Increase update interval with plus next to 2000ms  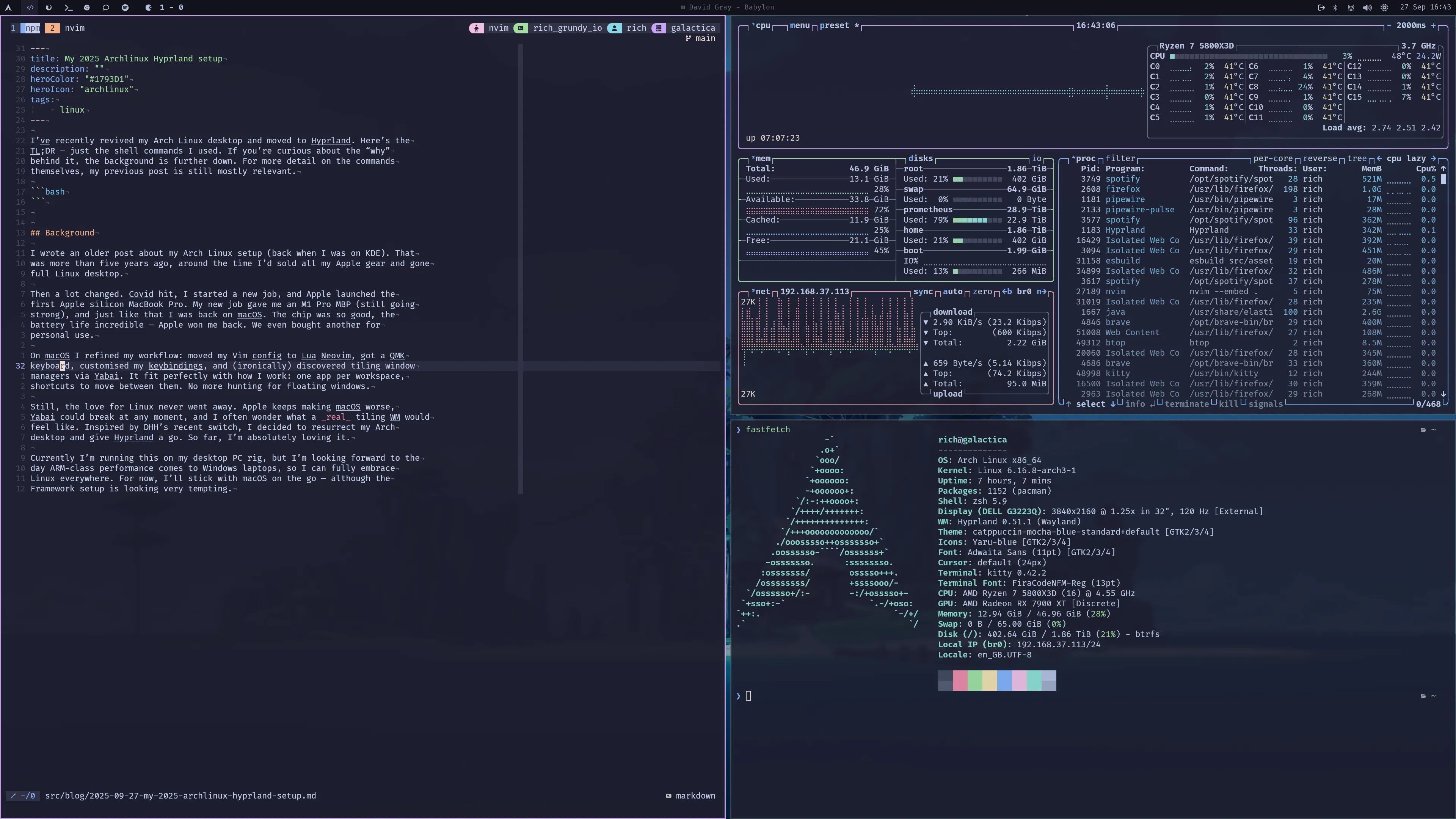(x=1433, y=25)
